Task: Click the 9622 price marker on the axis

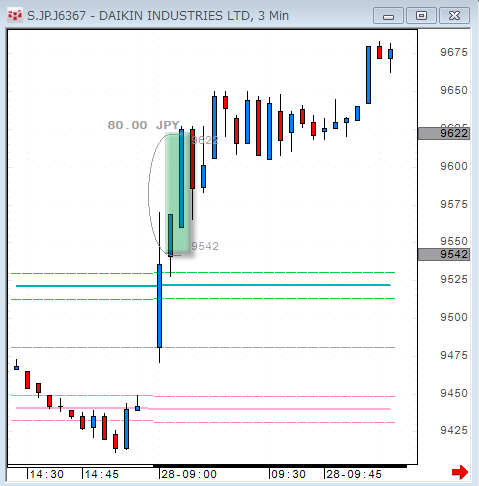Action: tap(444, 133)
